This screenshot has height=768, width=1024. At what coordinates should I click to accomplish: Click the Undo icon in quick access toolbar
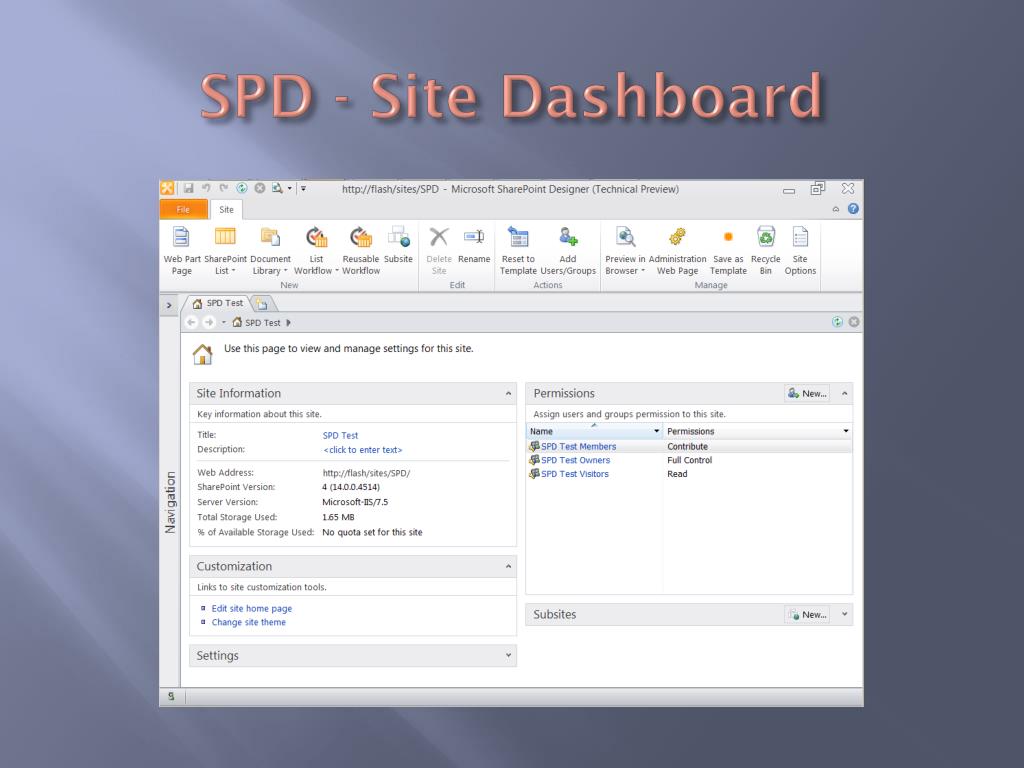pos(206,188)
